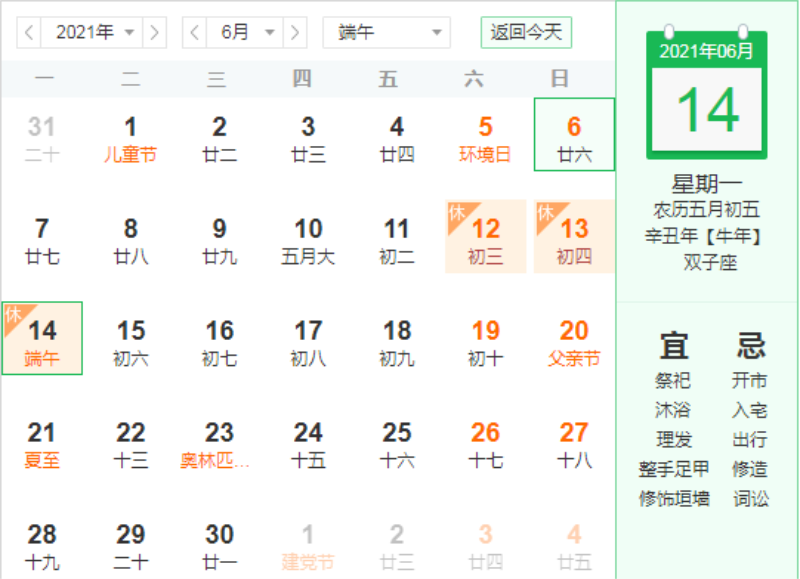
Task: Click the next year arrow
Action: (x=154, y=32)
